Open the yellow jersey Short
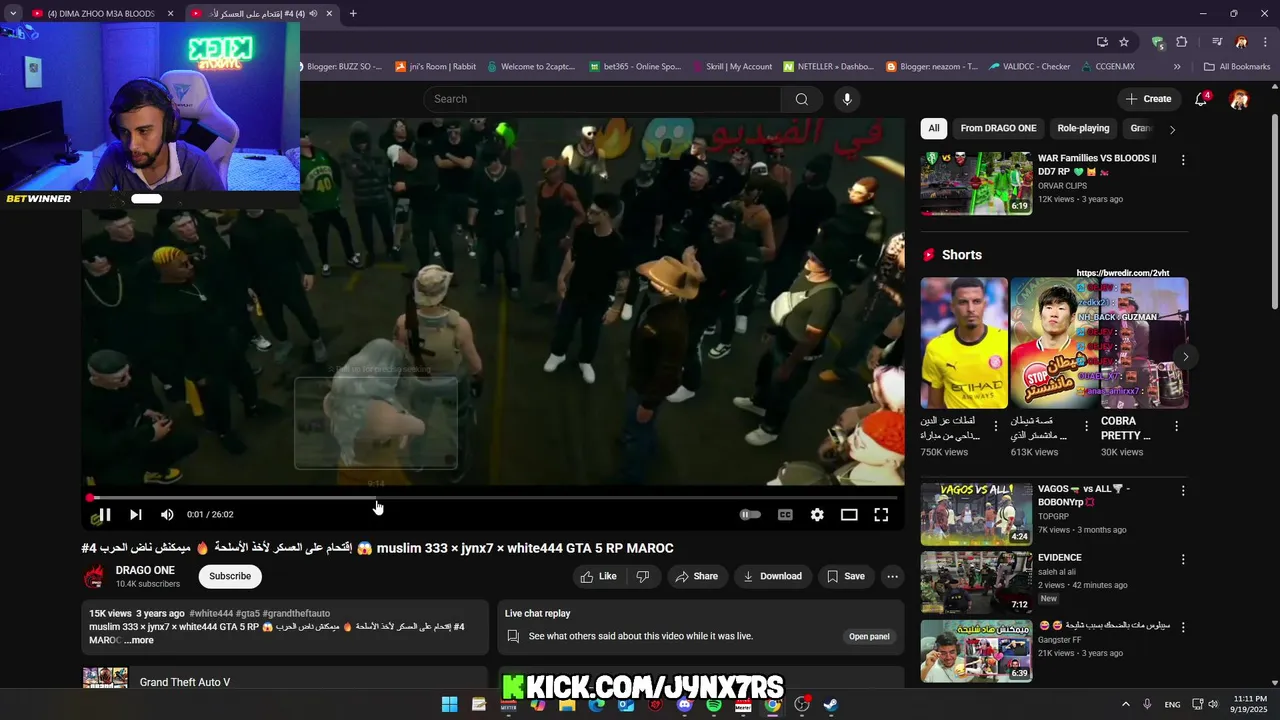This screenshot has width=1280, height=720. (964, 343)
